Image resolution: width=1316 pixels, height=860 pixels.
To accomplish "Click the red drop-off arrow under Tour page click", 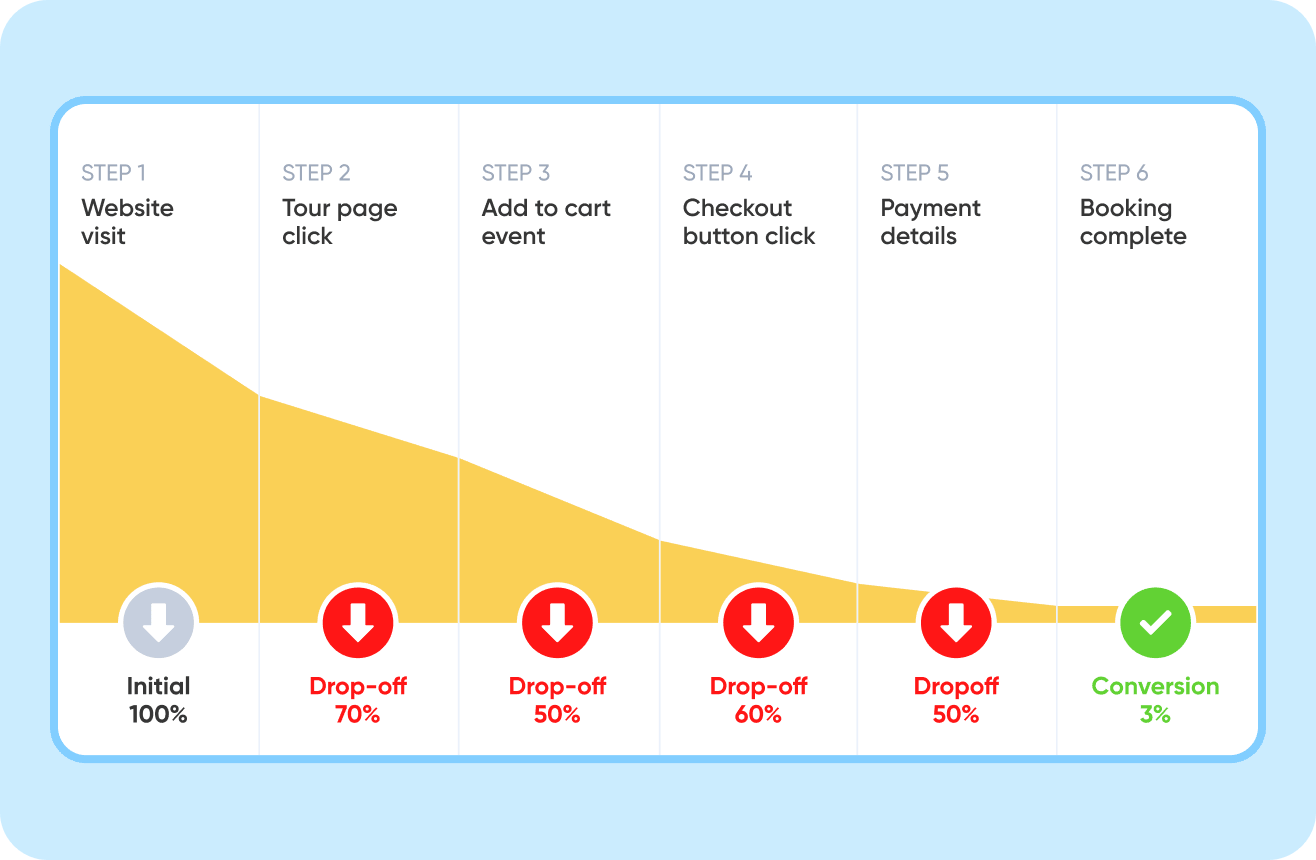I will pyautogui.click(x=358, y=623).
